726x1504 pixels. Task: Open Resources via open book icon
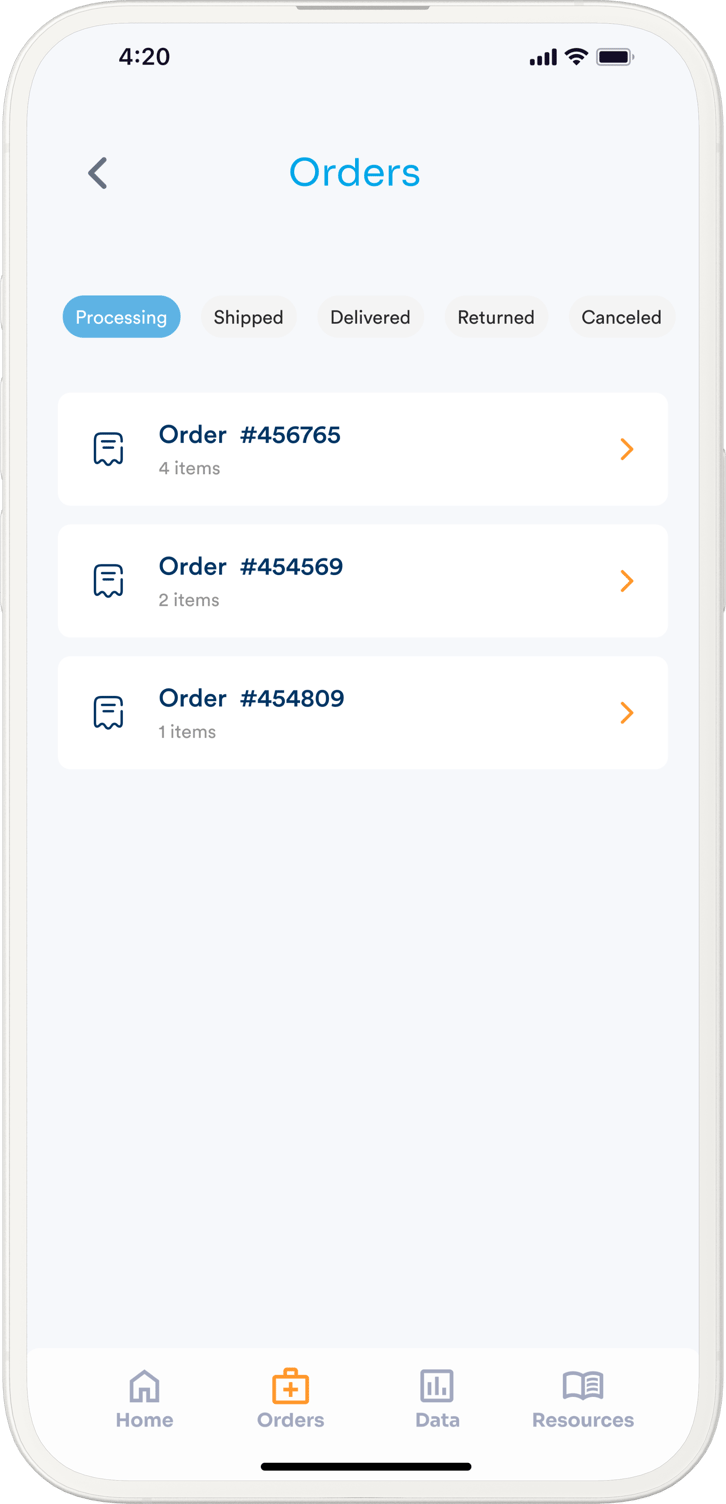click(583, 1387)
